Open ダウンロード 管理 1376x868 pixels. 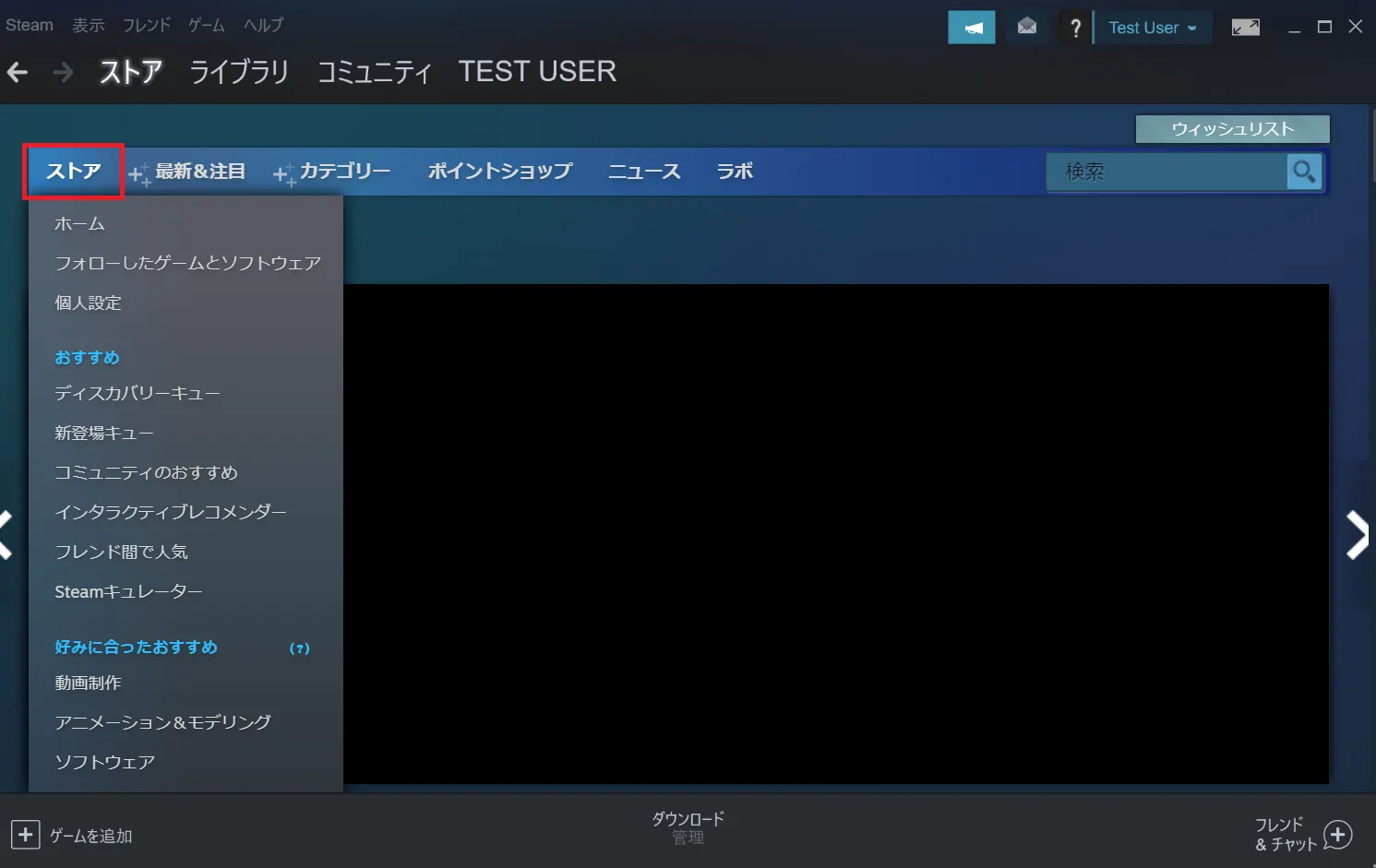688,827
